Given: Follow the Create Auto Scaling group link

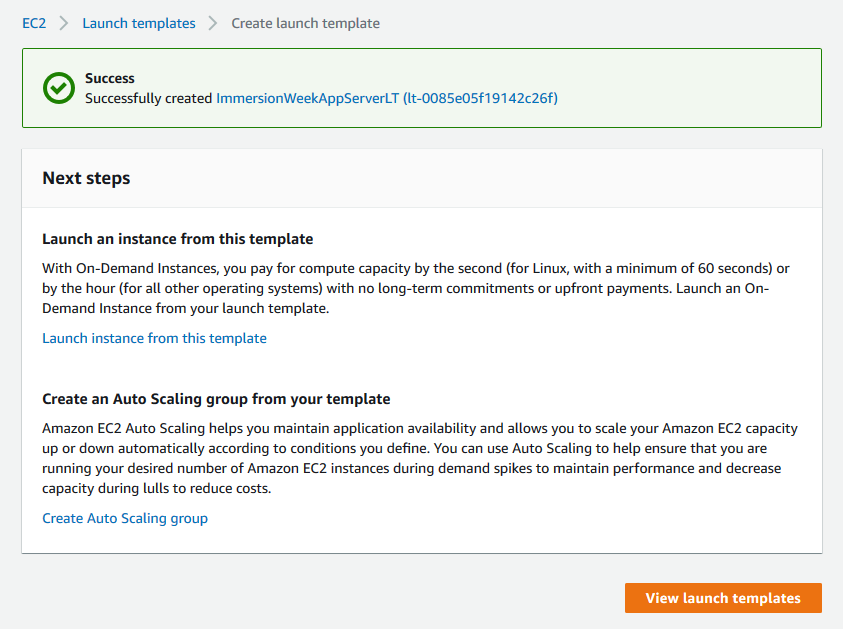Looking at the screenshot, I should (125, 518).
